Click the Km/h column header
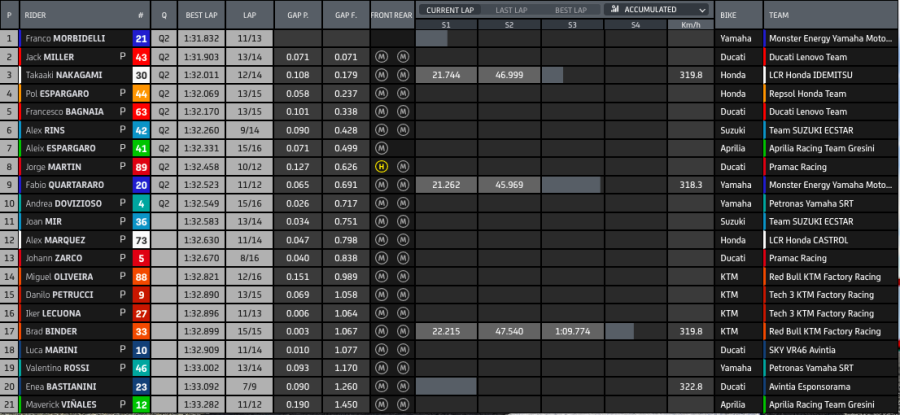This screenshot has width=900, height=415. [x=689, y=23]
